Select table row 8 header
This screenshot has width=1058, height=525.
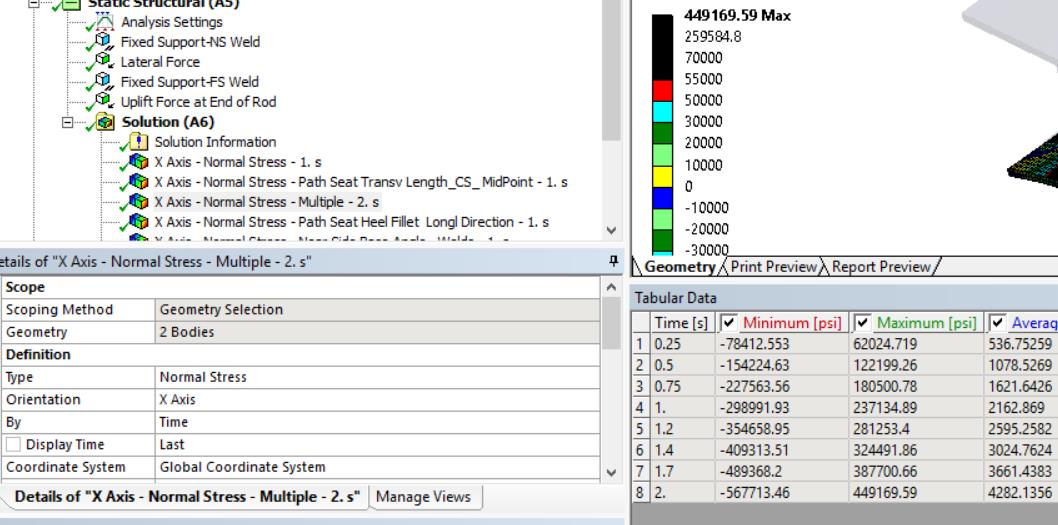(640, 493)
